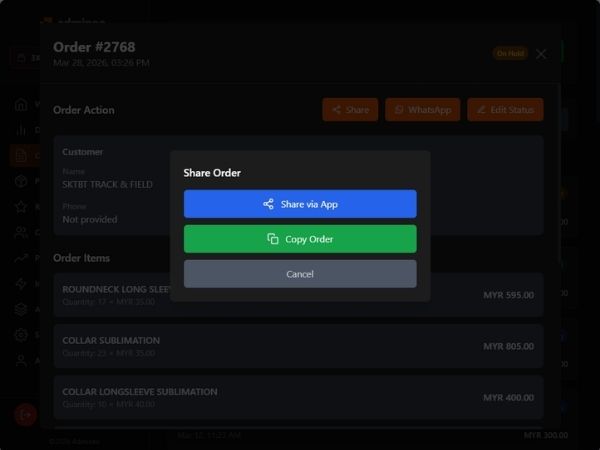Image resolution: width=600 pixels, height=450 pixels.
Task: Click the dimmed WhatsApp button
Action: [x=423, y=110]
